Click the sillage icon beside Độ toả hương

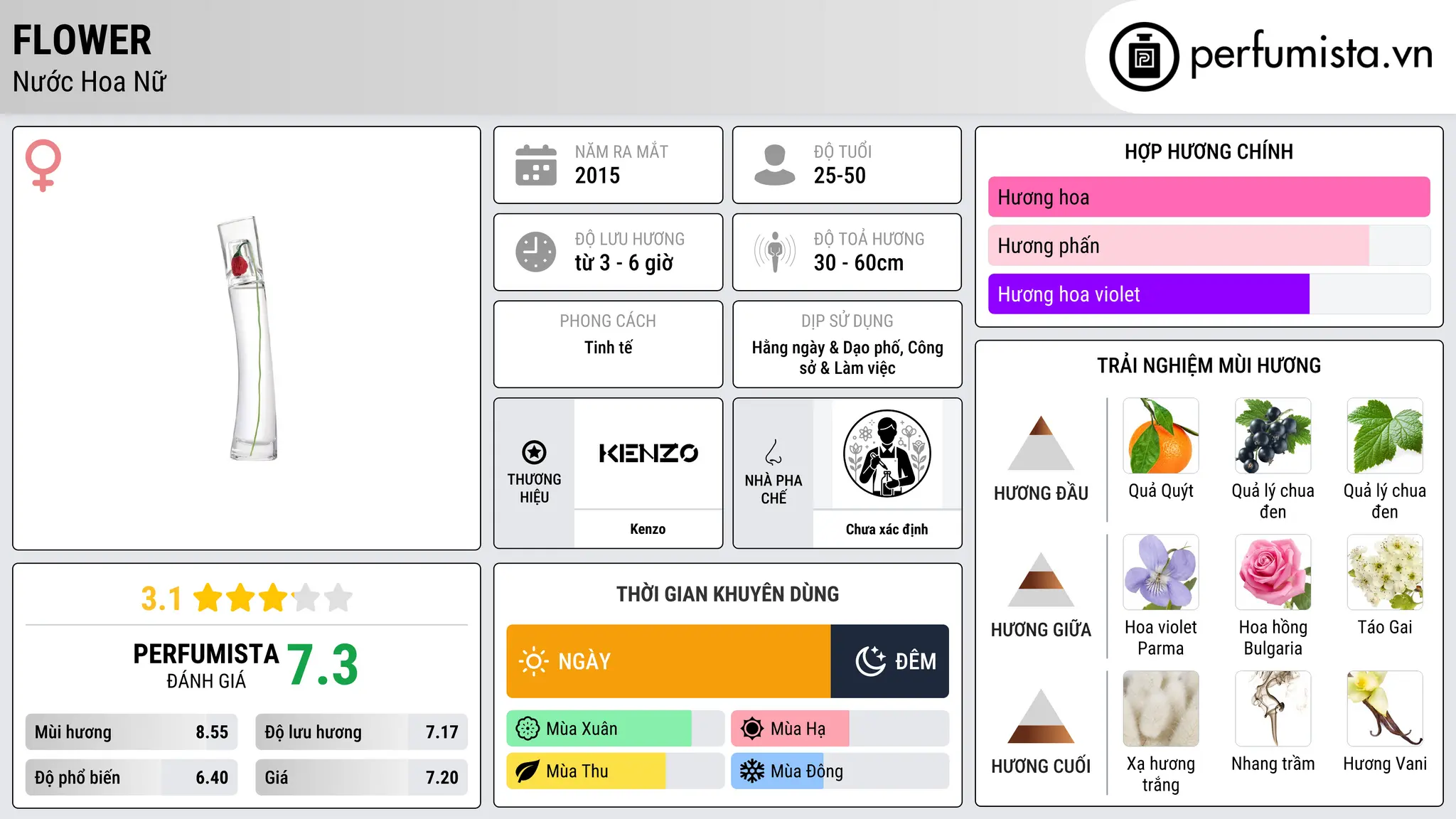[x=775, y=252]
